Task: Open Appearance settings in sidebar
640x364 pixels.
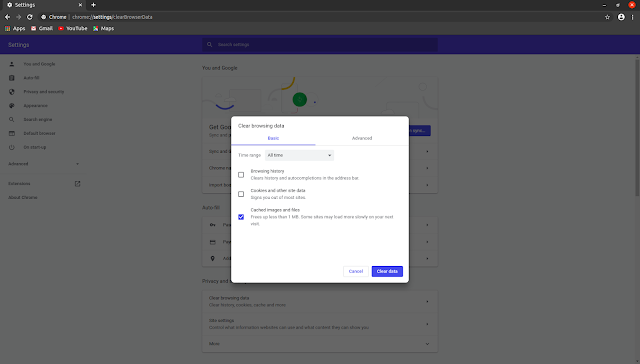Action: tap(36, 106)
